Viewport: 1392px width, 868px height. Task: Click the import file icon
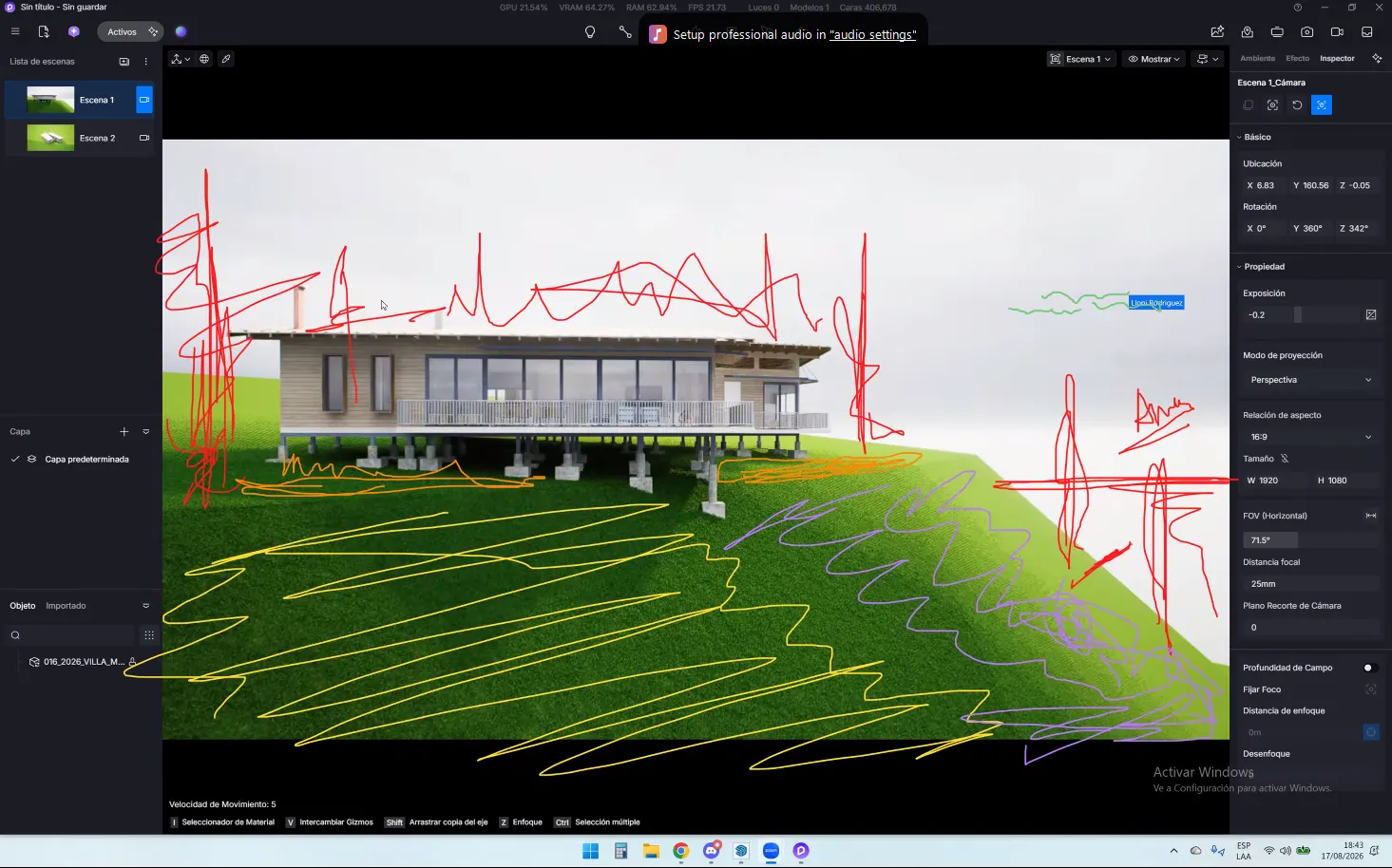[x=44, y=31]
